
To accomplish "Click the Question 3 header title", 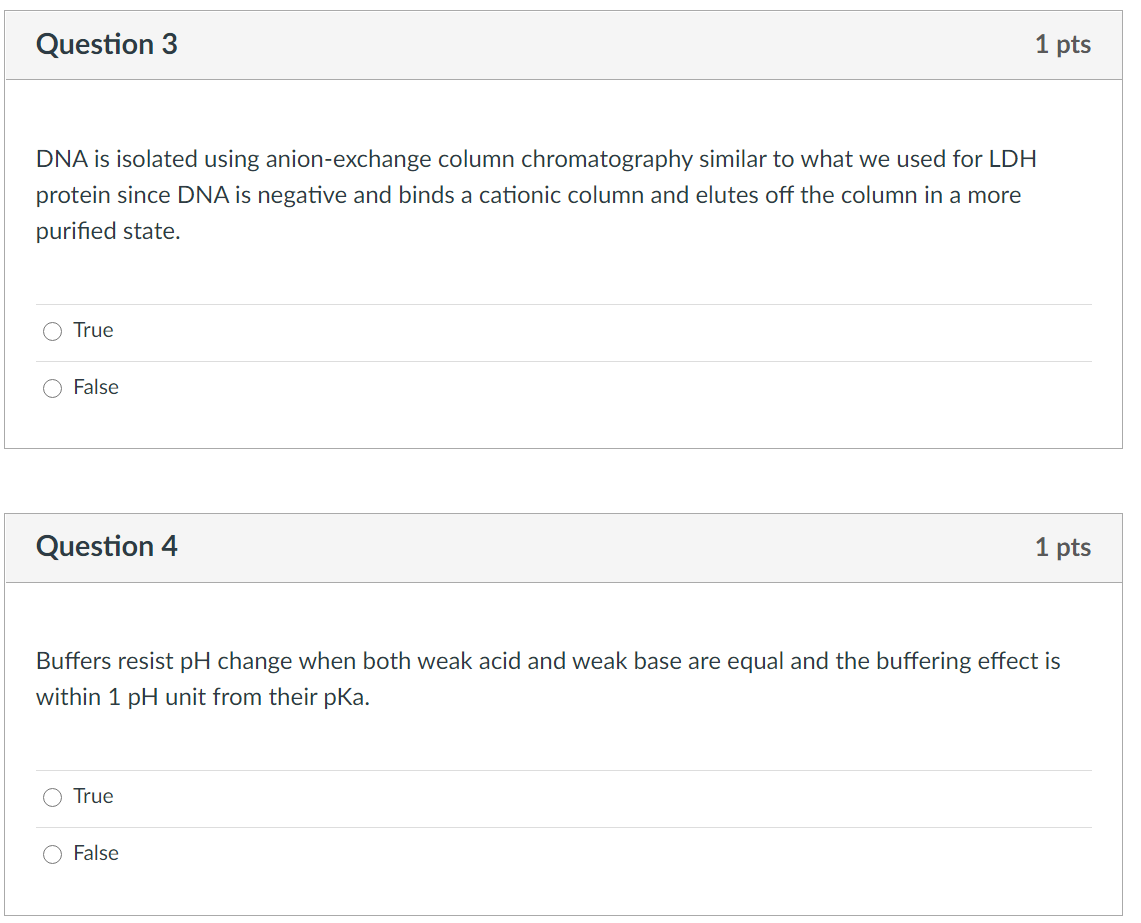I will 106,44.
